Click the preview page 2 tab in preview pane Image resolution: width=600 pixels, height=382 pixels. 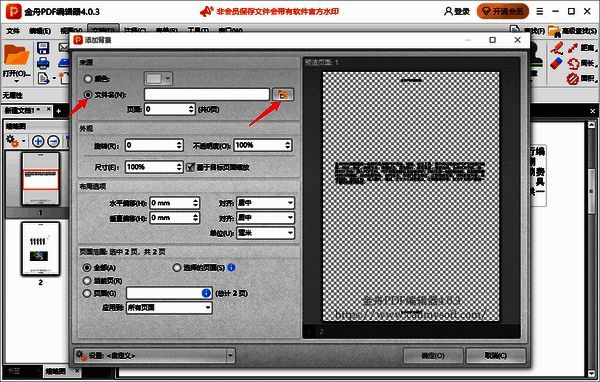(321, 332)
